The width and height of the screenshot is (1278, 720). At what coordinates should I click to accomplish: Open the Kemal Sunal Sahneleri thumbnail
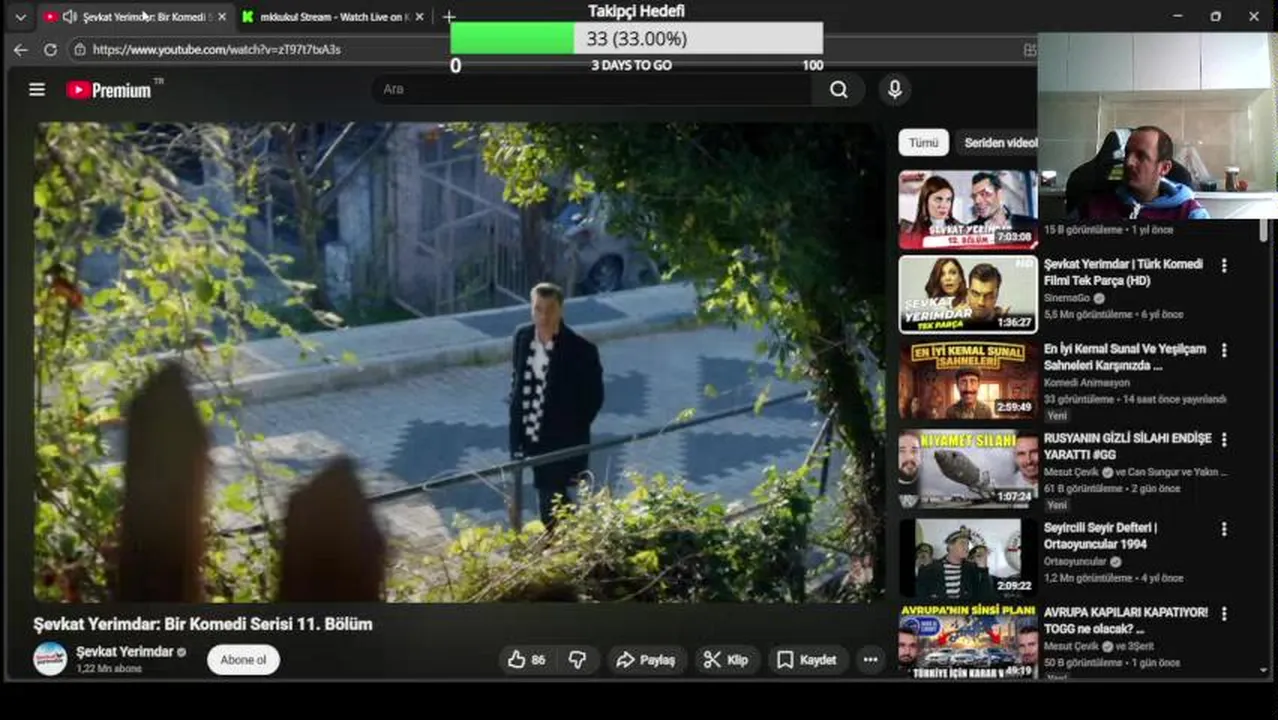(x=967, y=380)
